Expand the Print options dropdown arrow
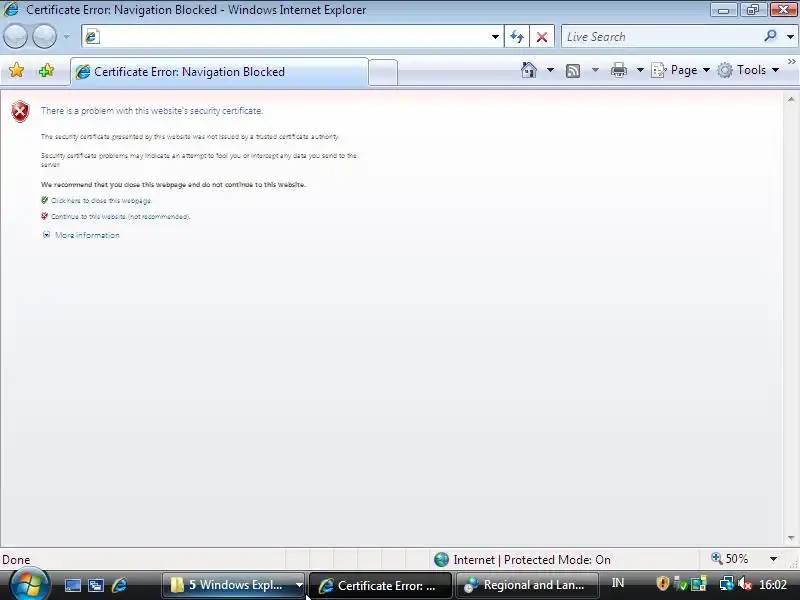800x600 pixels. (640, 70)
